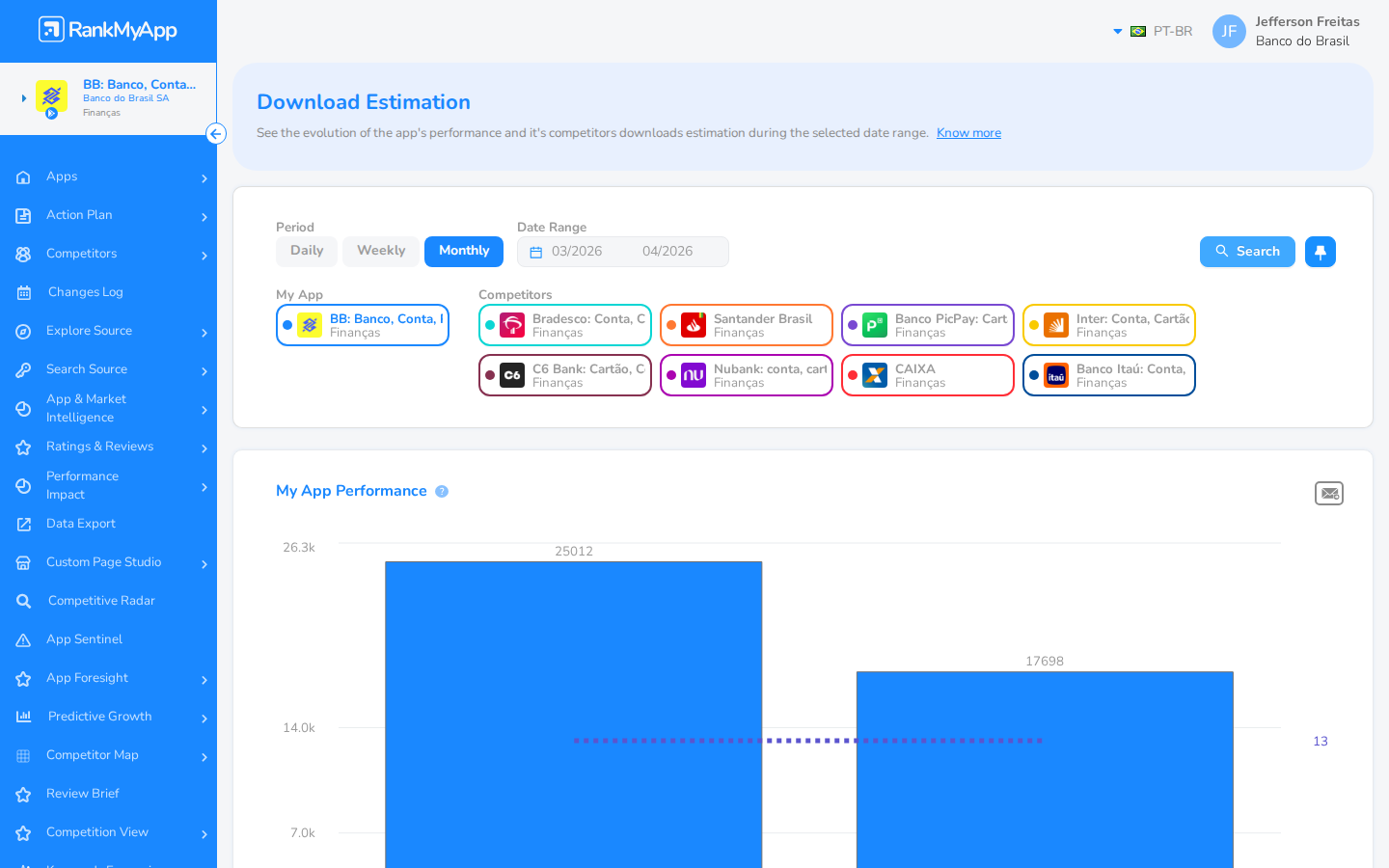Click the App Sentinel warning icon
Screen dimensions: 1389x868
(x=23, y=640)
